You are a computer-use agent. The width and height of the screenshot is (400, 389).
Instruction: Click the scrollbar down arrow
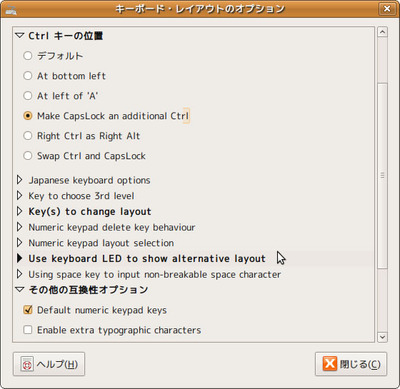(382, 337)
